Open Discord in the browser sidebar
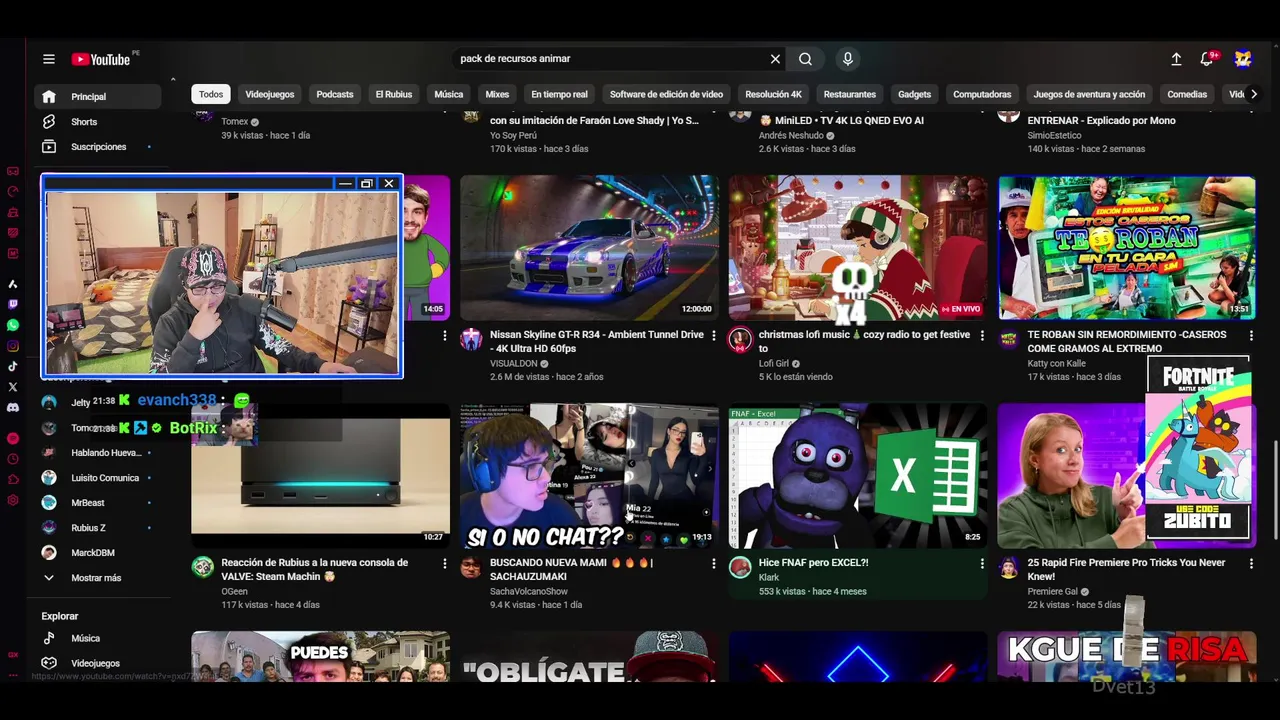Viewport: 1280px width, 720px height. (13, 407)
